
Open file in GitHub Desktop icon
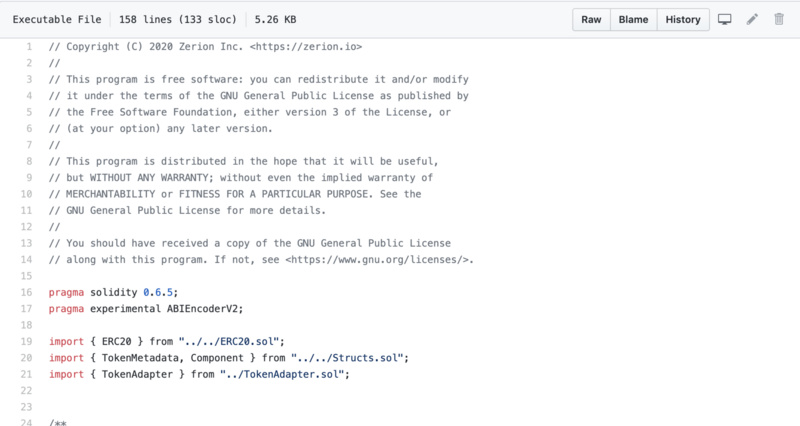(724, 19)
